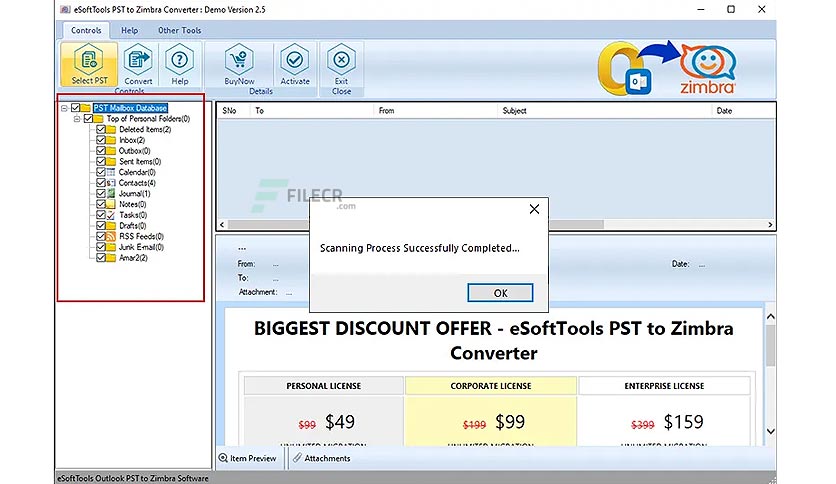Click the Exit toolbar icon
Screen dimensions: 836x484
click(341, 64)
